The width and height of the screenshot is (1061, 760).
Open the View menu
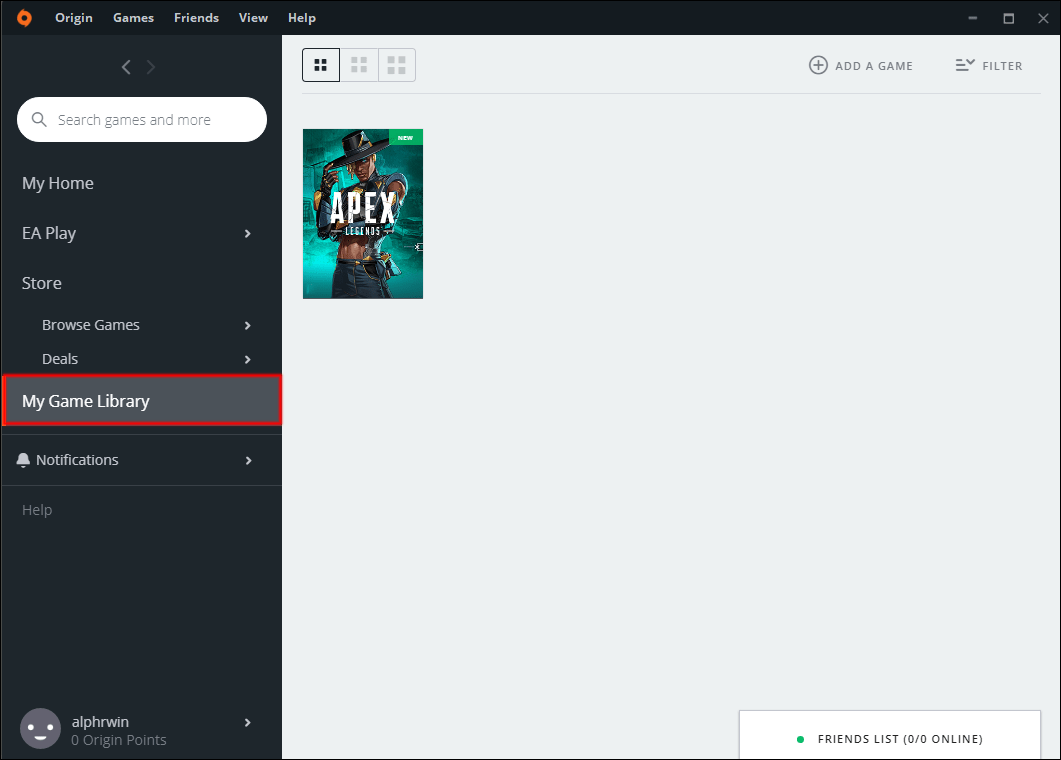click(253, 17)
